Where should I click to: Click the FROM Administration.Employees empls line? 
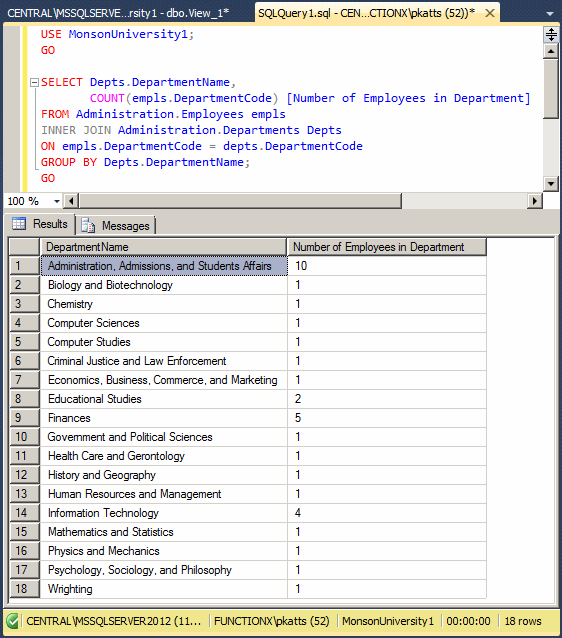point(163,114)
